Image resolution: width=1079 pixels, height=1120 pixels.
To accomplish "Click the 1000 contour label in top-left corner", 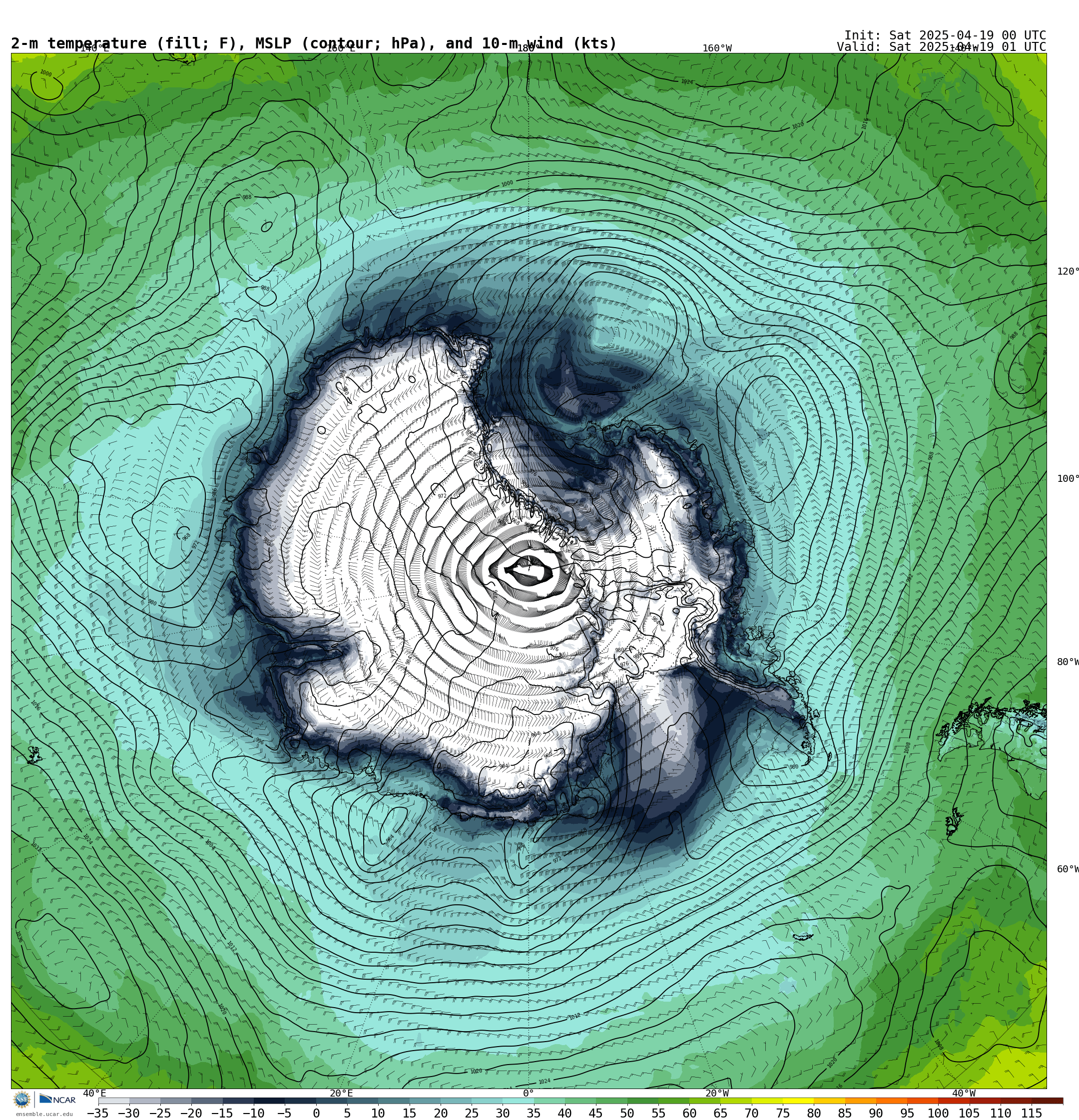I will (46, 73).
